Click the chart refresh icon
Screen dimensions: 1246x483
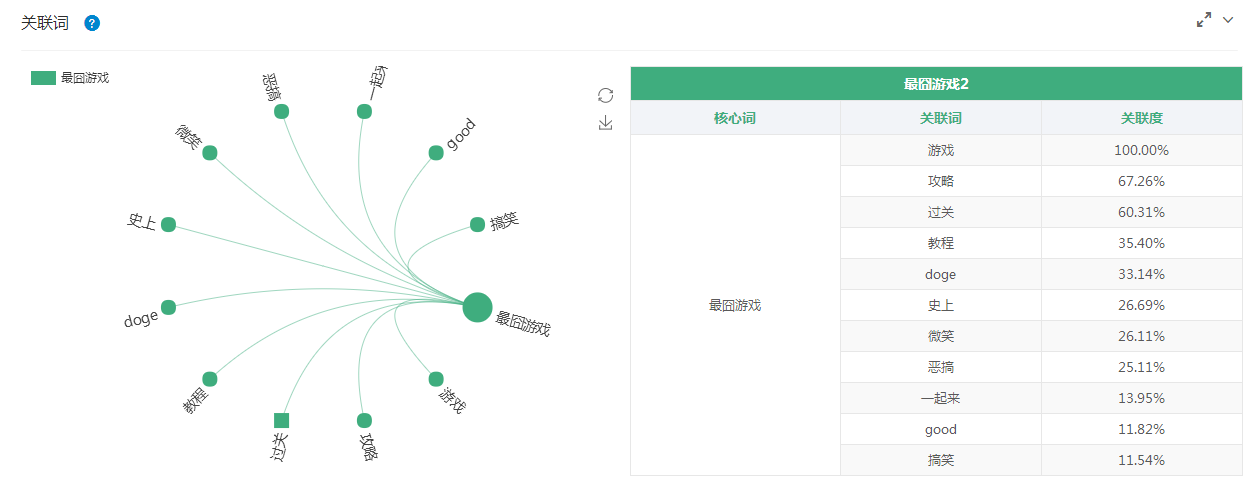click(605, 95)
